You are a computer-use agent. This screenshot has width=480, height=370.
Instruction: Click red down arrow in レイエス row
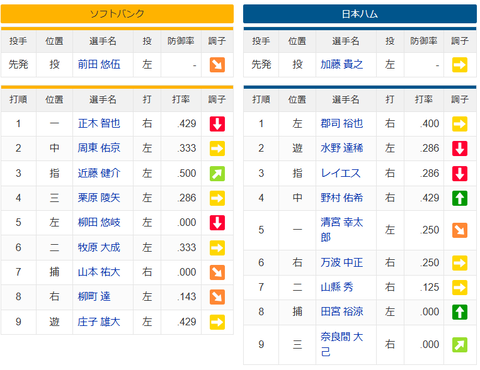(x=460, y=173)
